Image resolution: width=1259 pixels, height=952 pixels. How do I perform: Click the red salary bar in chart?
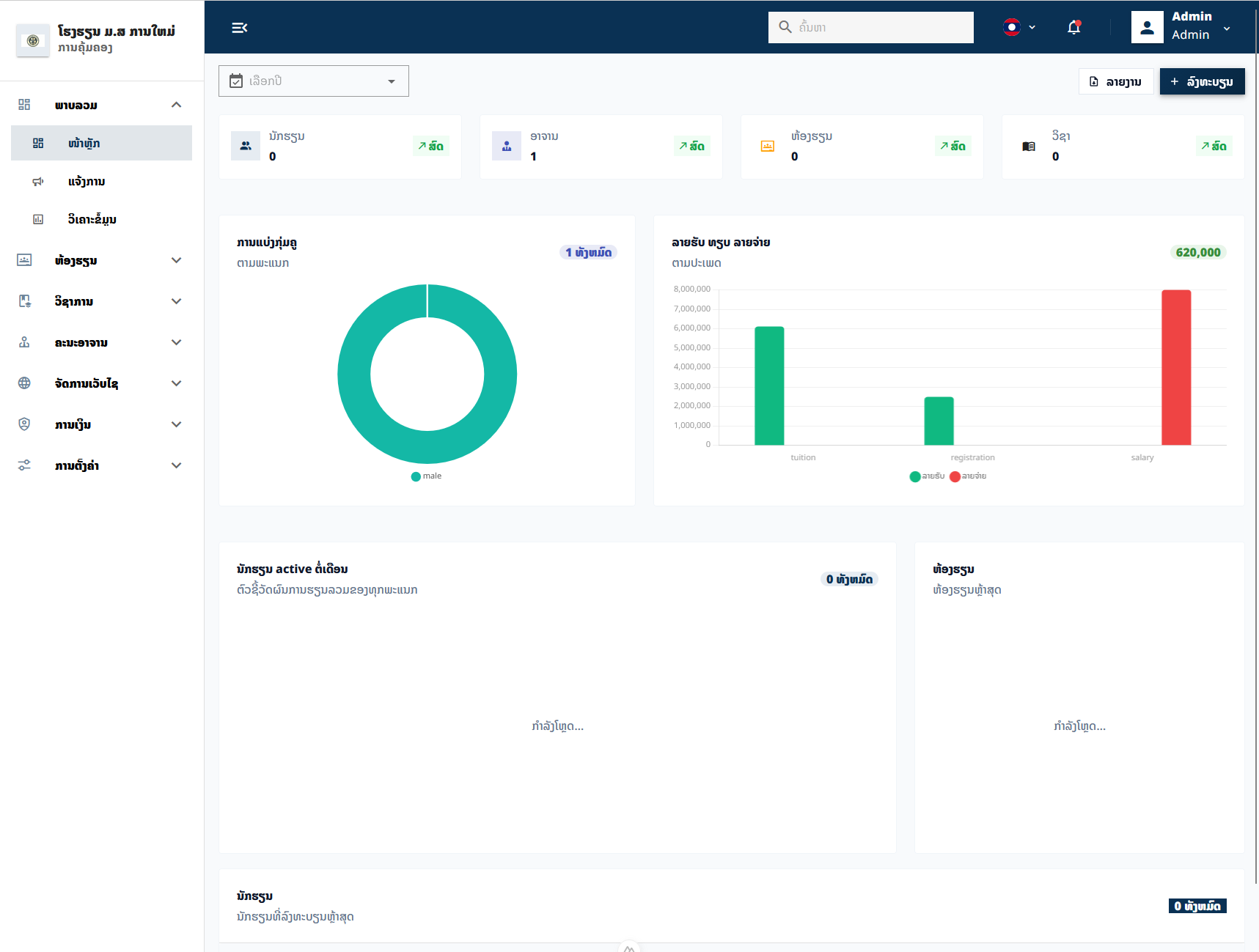tap(1176, 367)
